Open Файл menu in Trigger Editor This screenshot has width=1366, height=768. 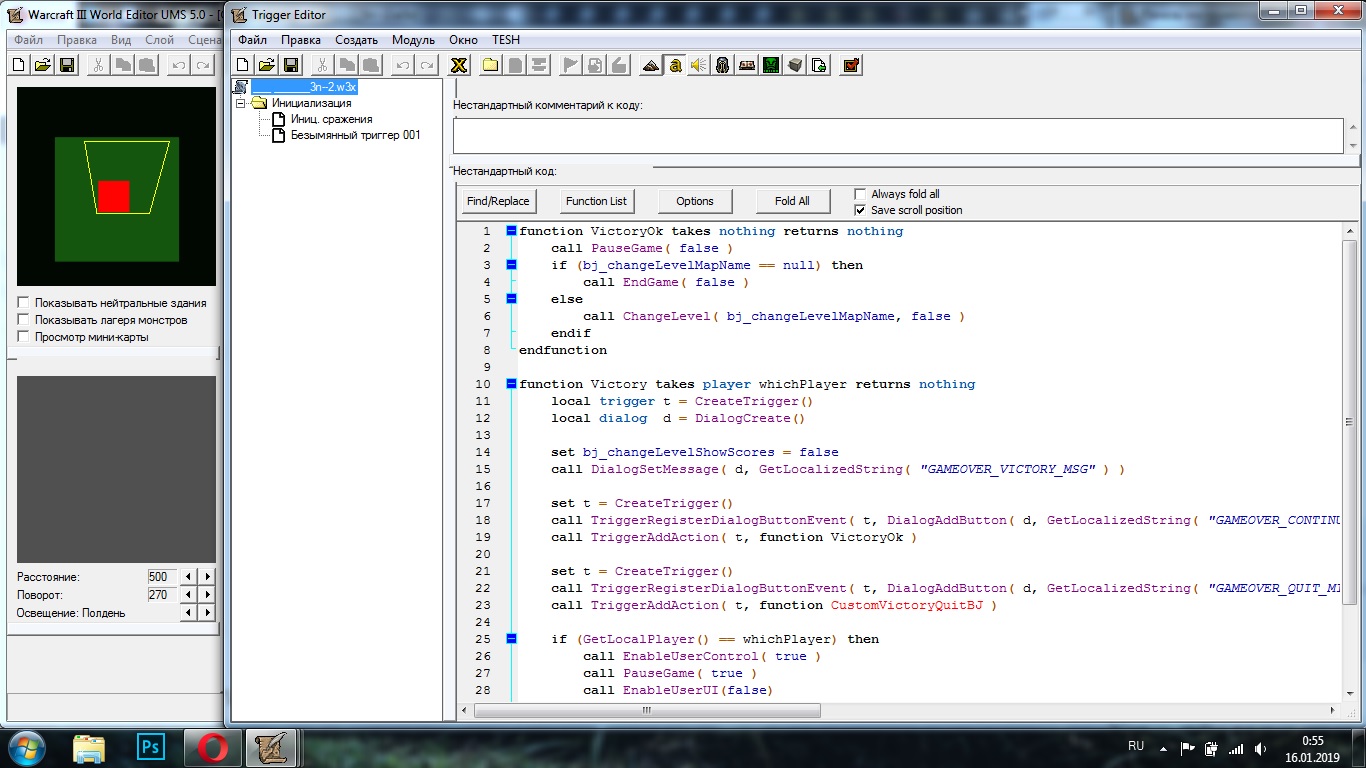pyautogui.click(x=252, y=40)
